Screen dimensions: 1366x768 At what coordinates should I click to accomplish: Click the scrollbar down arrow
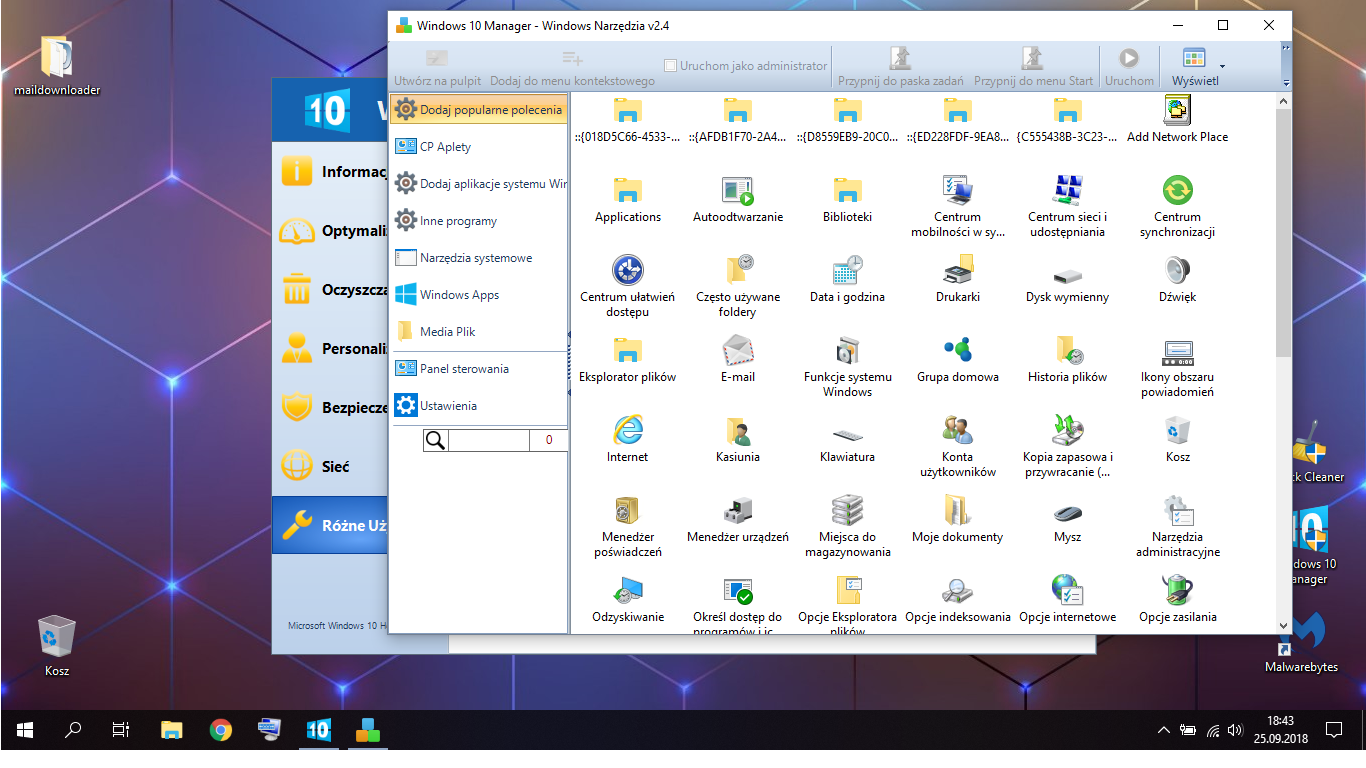(x=1284, y=626)
